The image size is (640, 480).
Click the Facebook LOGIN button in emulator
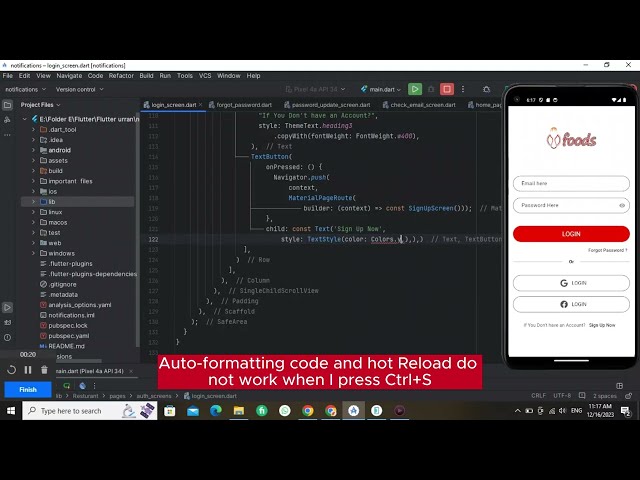(571, 304)
